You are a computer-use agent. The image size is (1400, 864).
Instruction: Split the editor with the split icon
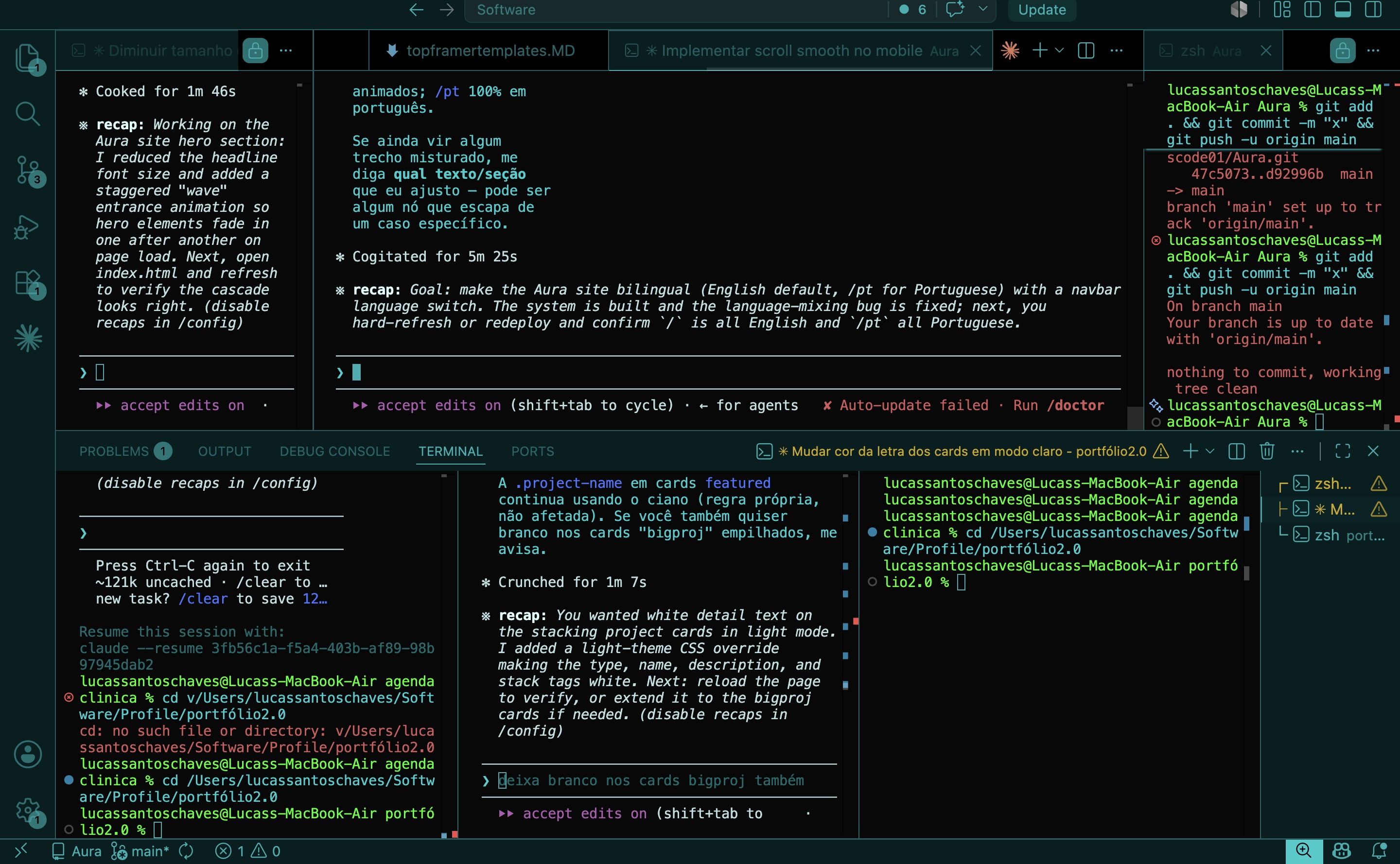pyautogui.click(x=1086, y=51)
